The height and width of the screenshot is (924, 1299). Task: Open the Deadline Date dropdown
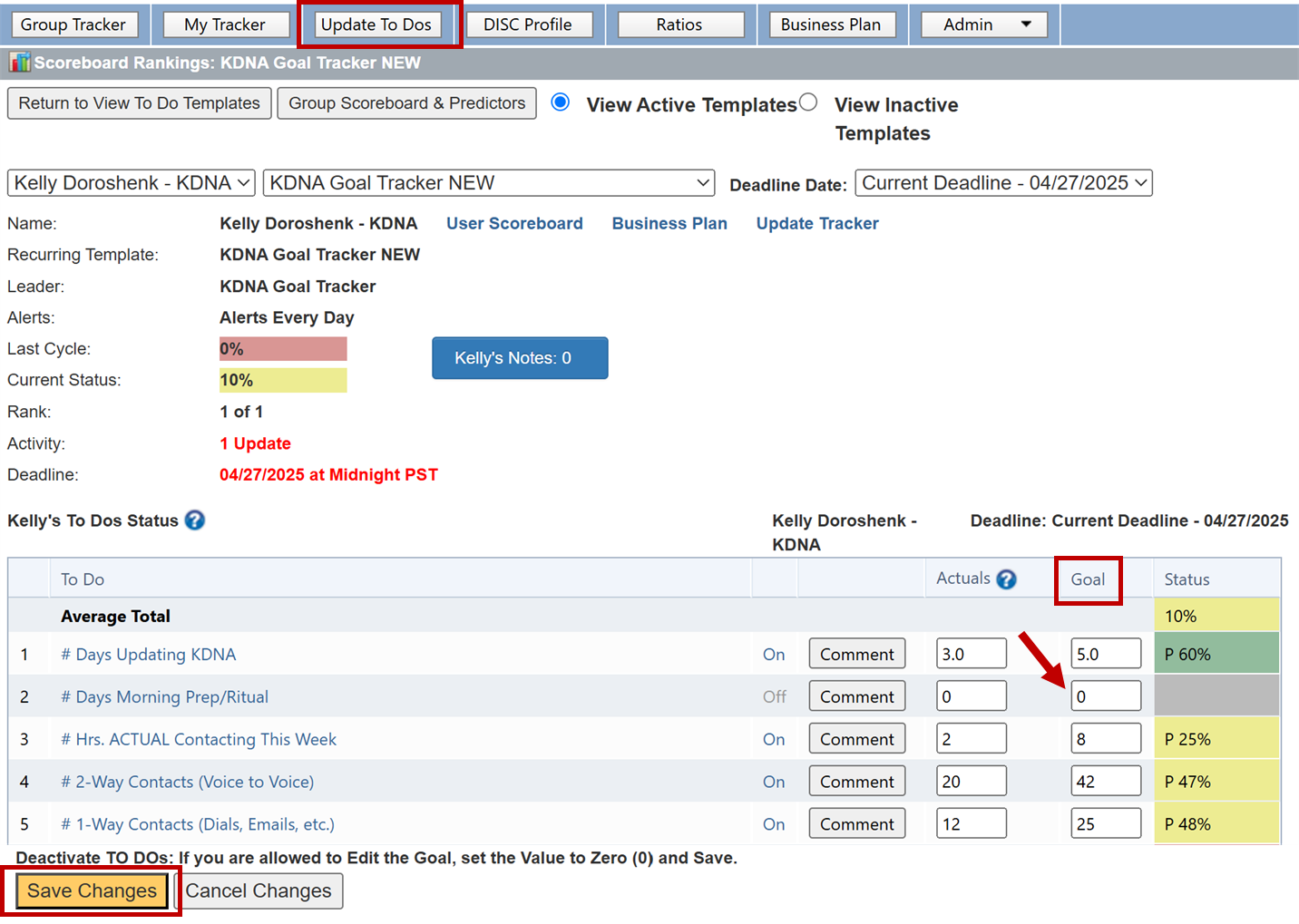tap(1003, 183)
